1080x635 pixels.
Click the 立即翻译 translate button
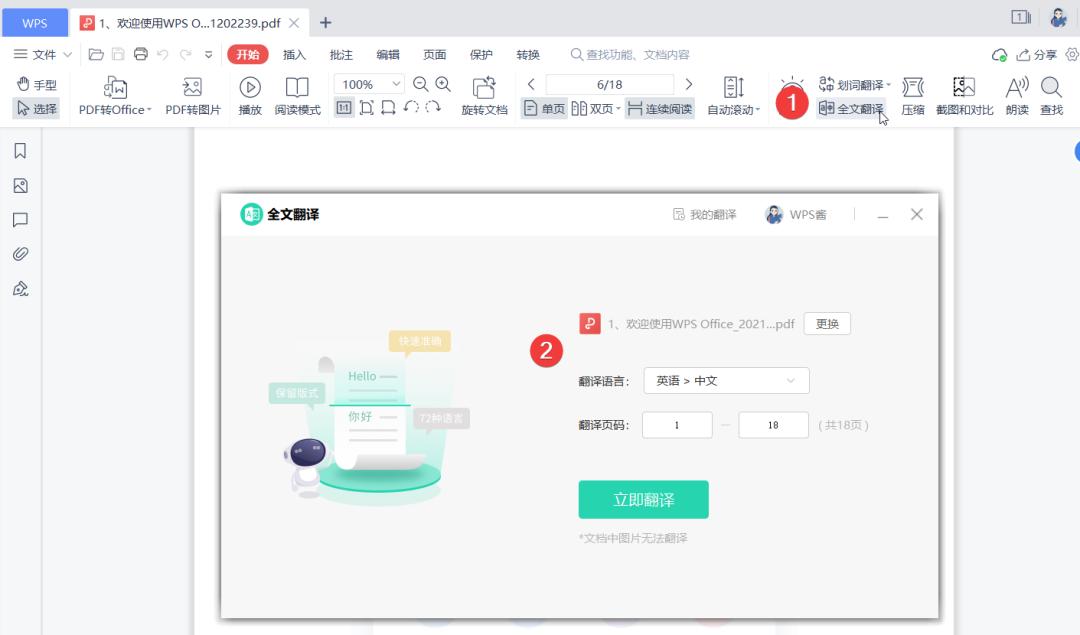coord(643,499)
